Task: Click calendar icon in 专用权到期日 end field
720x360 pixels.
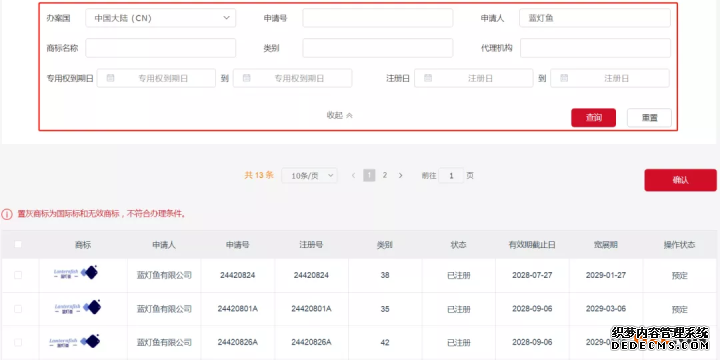Action: coord(247,78)
